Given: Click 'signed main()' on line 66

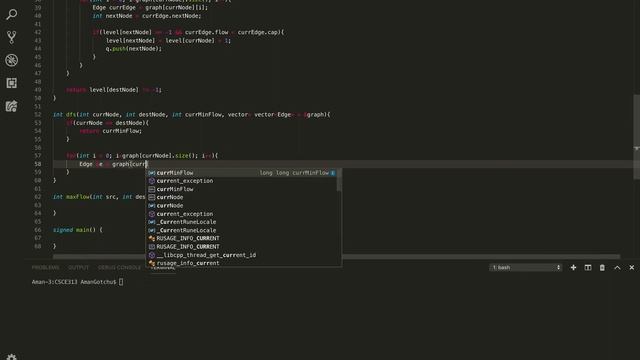Looking at the screenshot, I should coord(74,230).
